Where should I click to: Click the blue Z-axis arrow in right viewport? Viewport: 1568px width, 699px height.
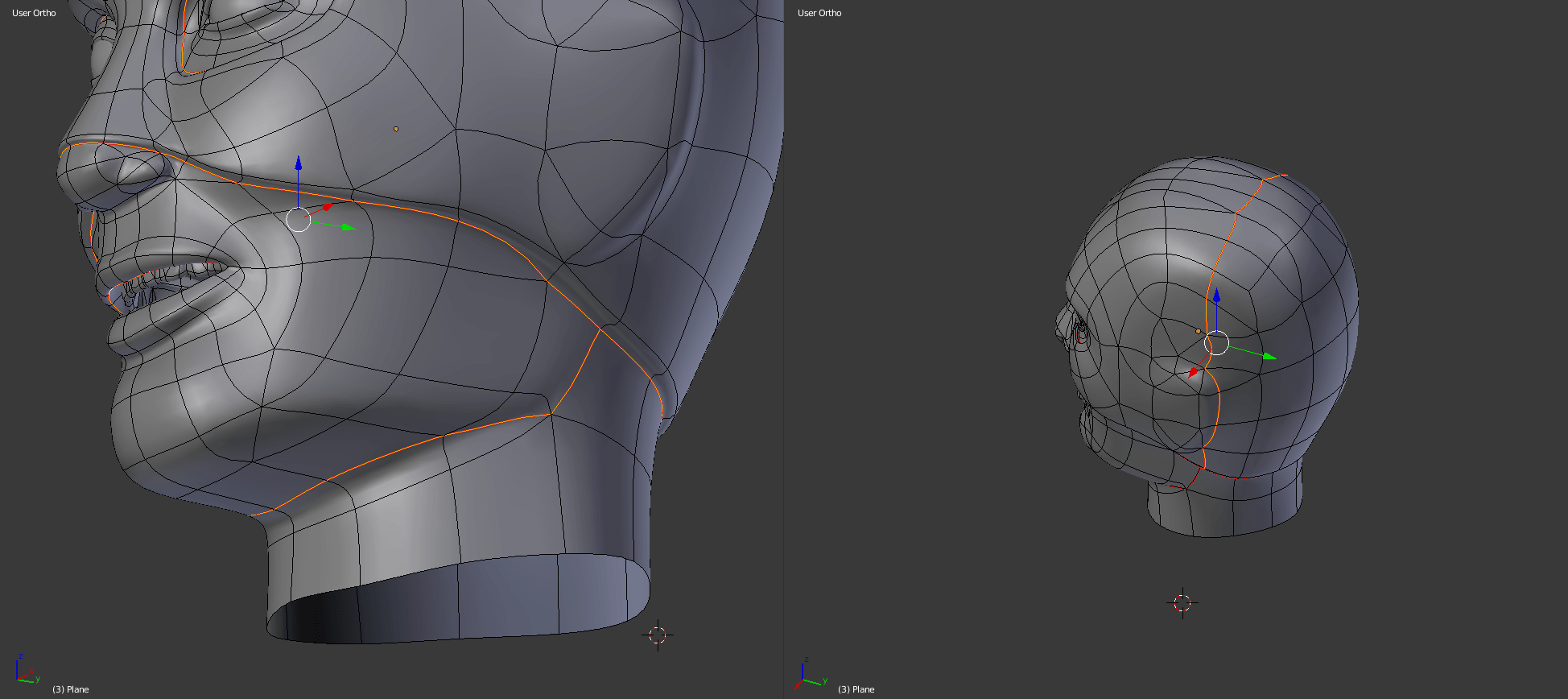point(1216,296)
